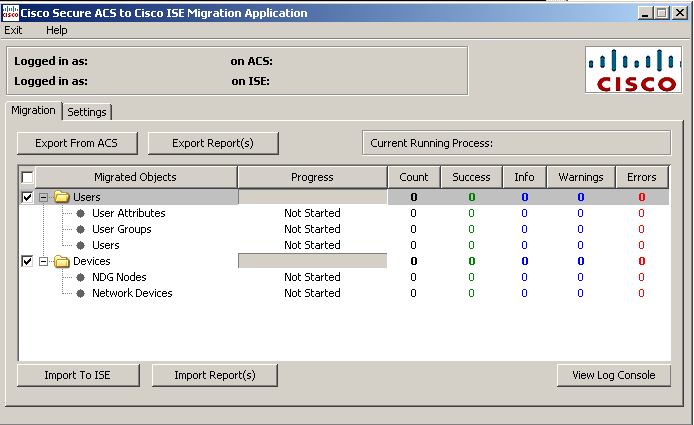Collapse the Users tree node

43,197
